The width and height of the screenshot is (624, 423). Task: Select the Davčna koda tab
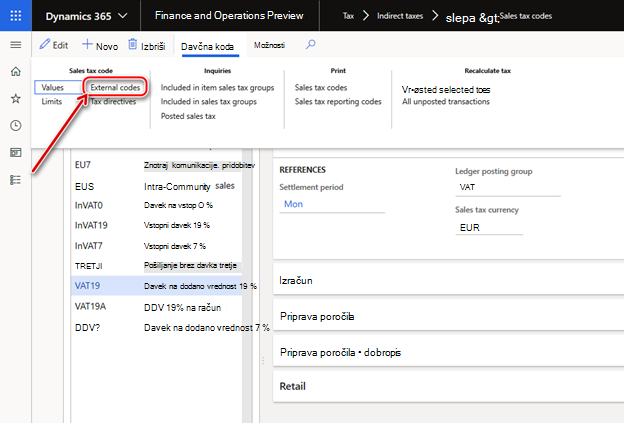coord(207,47)
